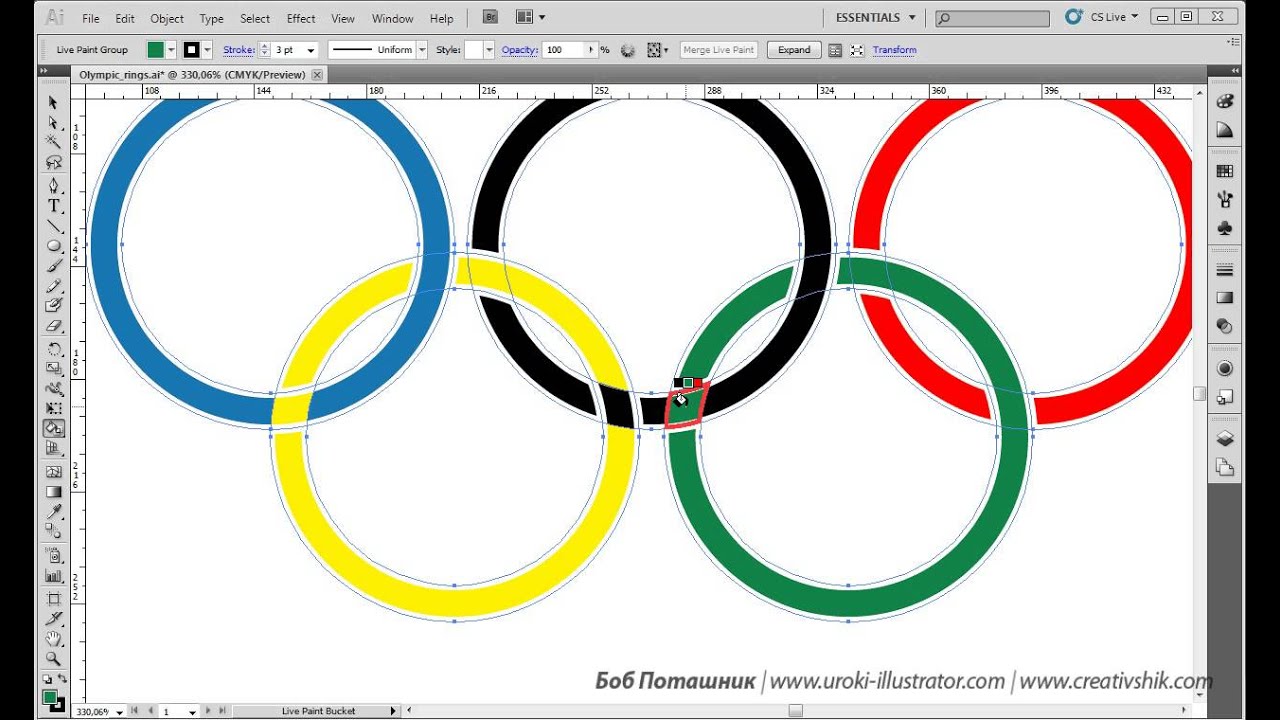Open the Uniform width profile dropdown
Viewport: 1280px width, 720px height.
(422, 50)
